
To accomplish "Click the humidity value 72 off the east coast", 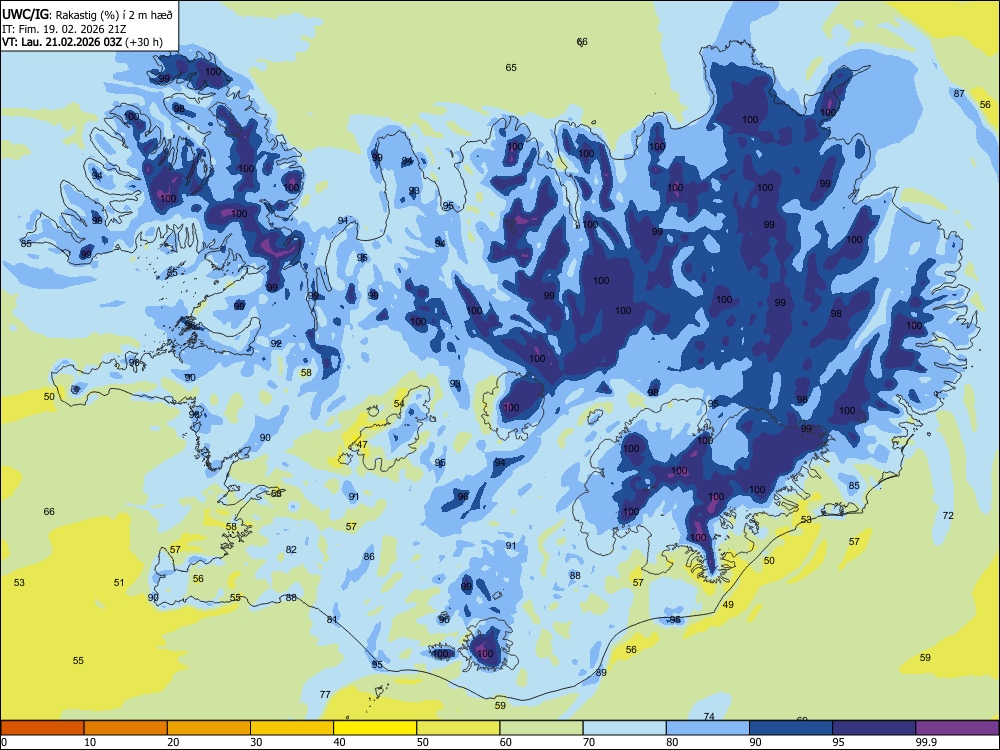I will (x=948, y=515).
